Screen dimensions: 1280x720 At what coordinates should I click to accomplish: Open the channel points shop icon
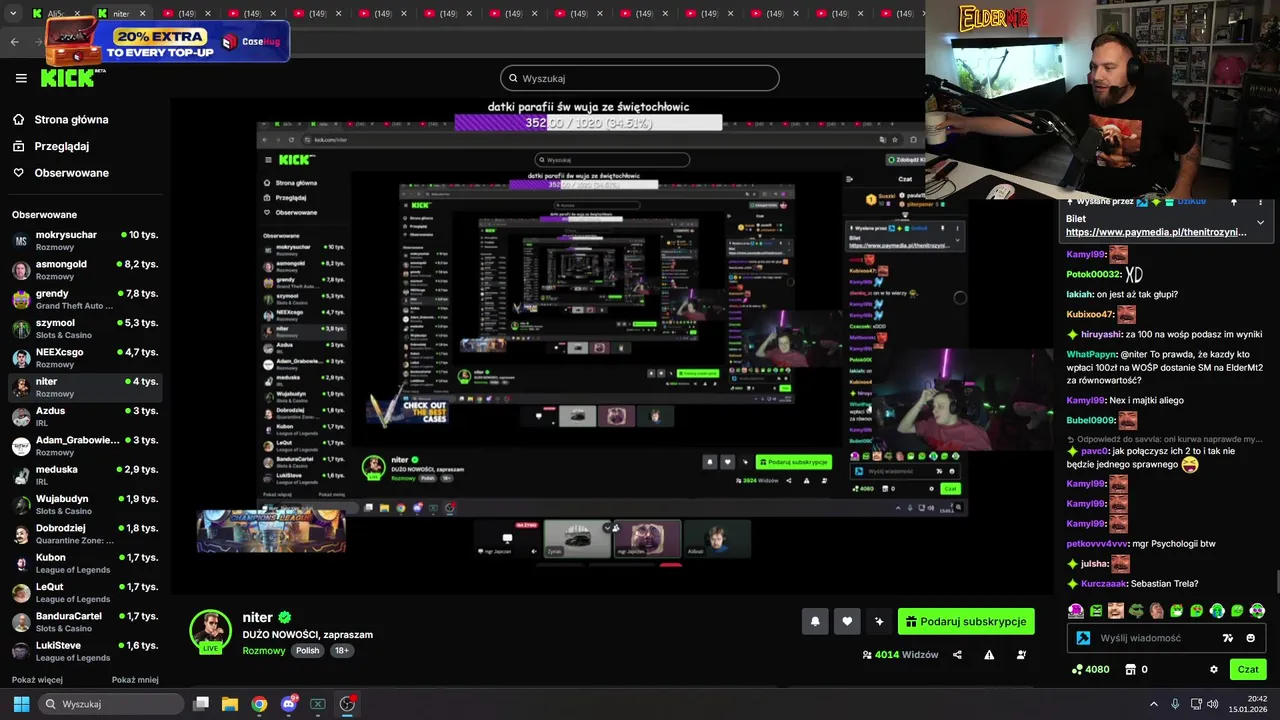1131,669
